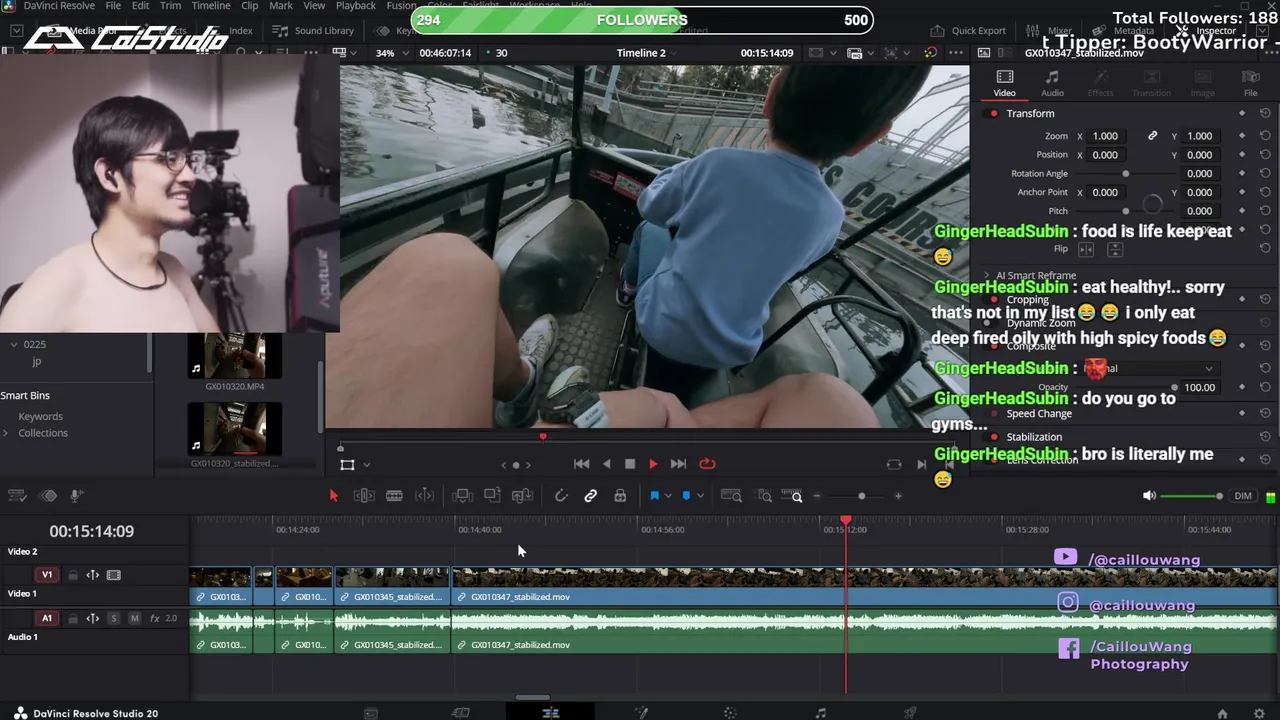Open the File menu
Screen dimensions: 1280x720
(x=113, y=6)
